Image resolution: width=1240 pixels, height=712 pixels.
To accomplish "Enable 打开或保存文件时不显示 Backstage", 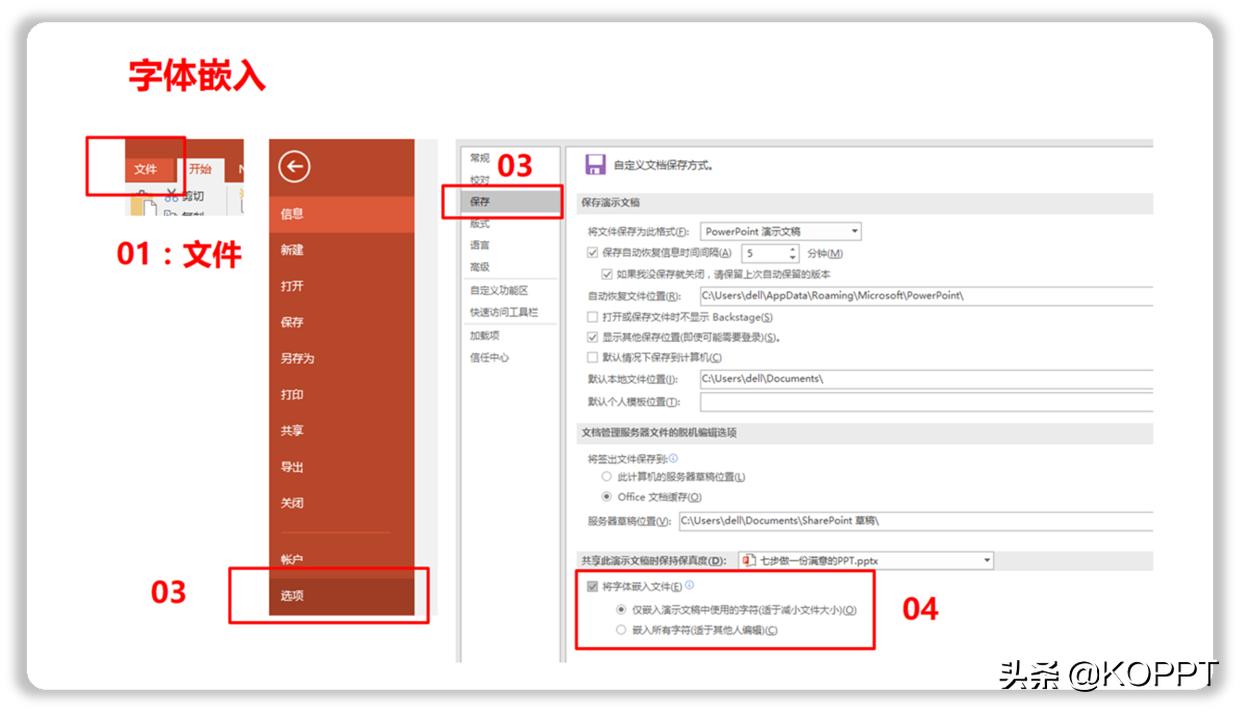I will (592, 317).
